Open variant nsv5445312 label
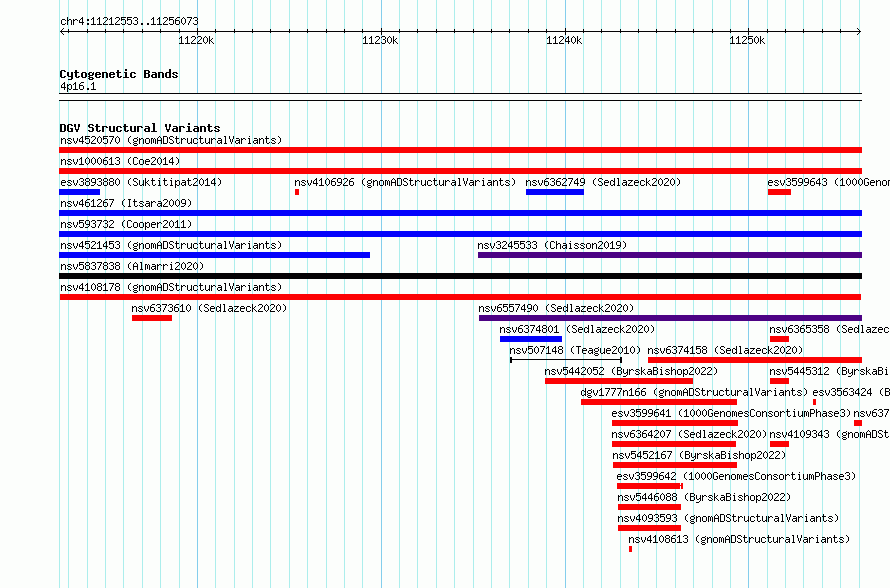 click(829, 371)
